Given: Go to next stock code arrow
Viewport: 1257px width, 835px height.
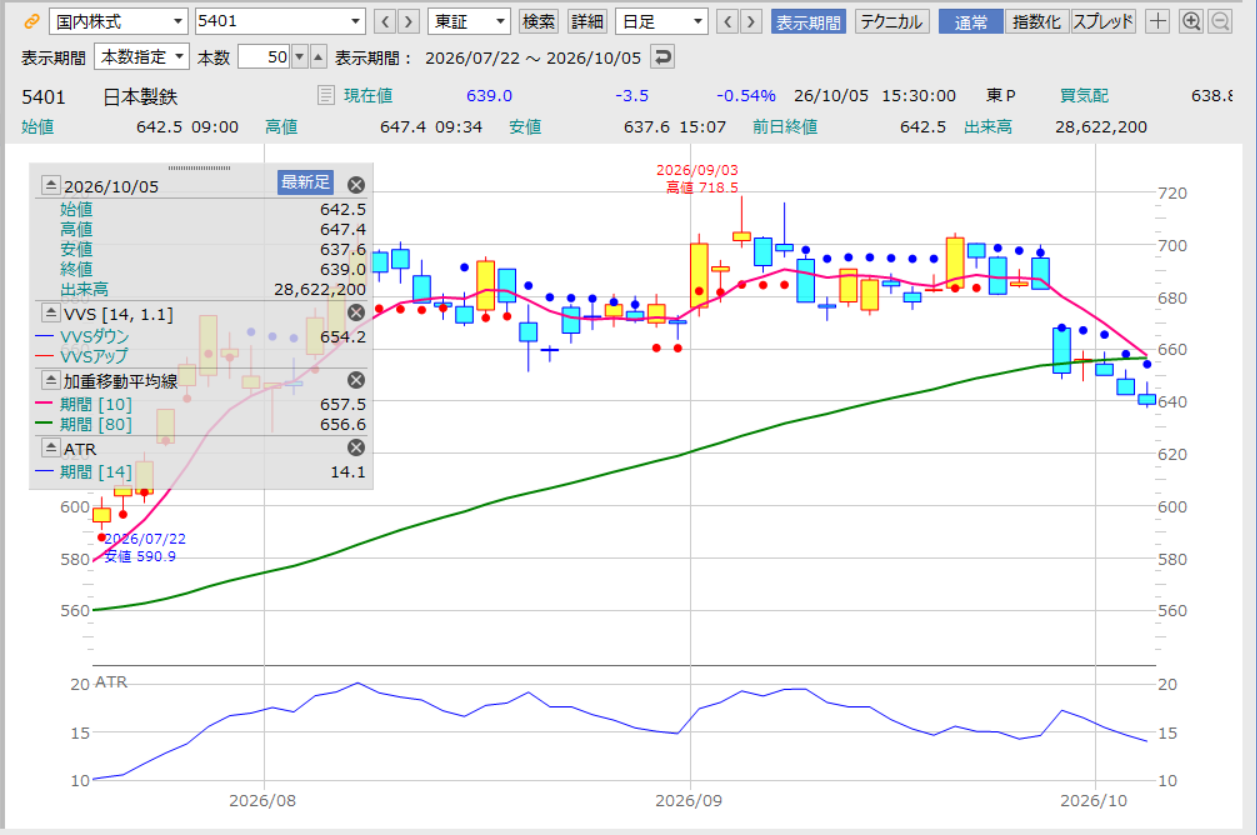Looking at the screenshot, I should (x=408, y=21).
